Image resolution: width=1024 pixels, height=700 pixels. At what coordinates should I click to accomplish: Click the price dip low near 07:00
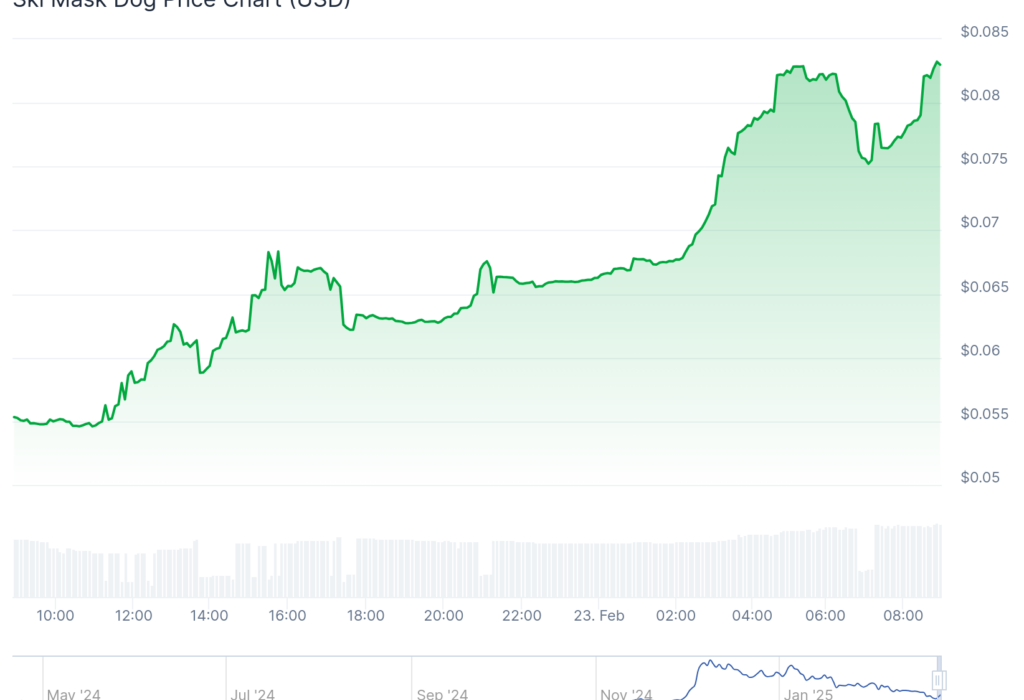(868, 163)
